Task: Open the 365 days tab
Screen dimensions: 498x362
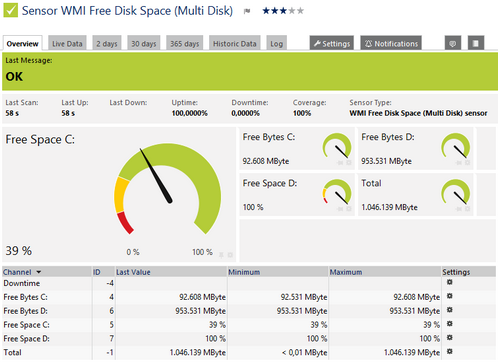Action: [184, 43]
